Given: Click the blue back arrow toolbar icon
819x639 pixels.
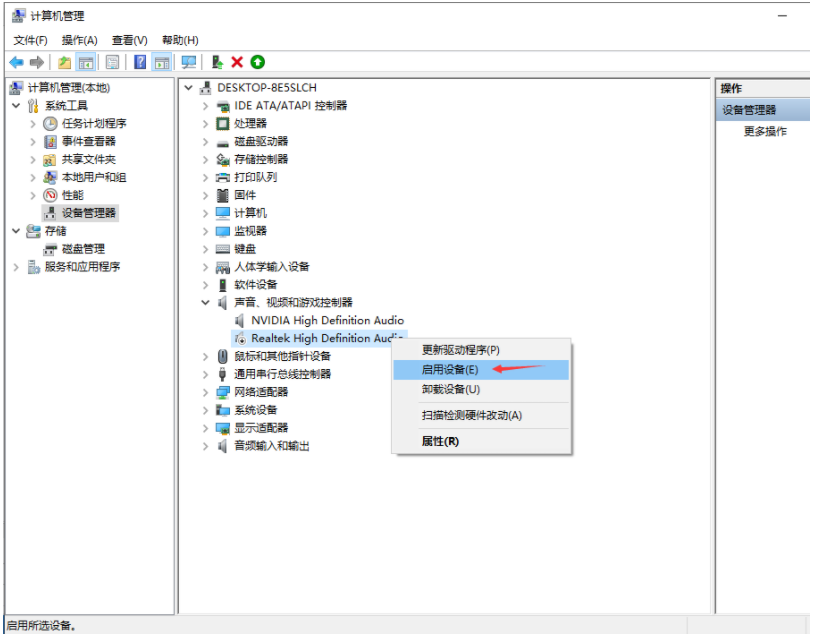Looking at the screenshot, I should pos(16,62).
